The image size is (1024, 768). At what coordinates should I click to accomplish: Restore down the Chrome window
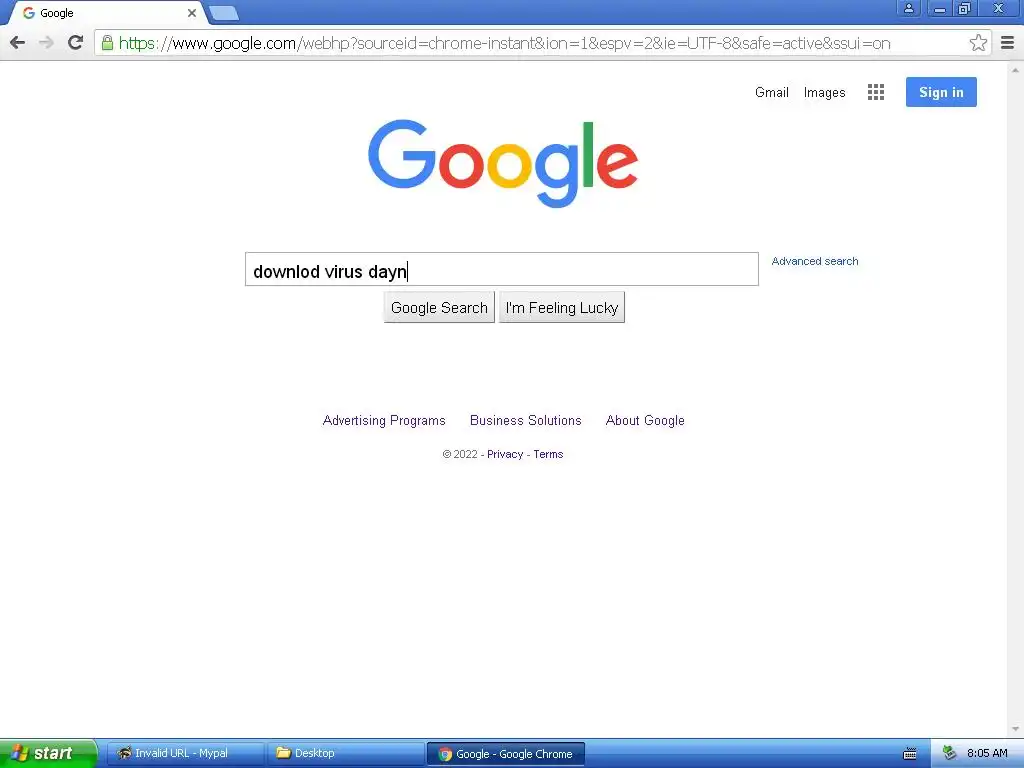tap(965, 8)
